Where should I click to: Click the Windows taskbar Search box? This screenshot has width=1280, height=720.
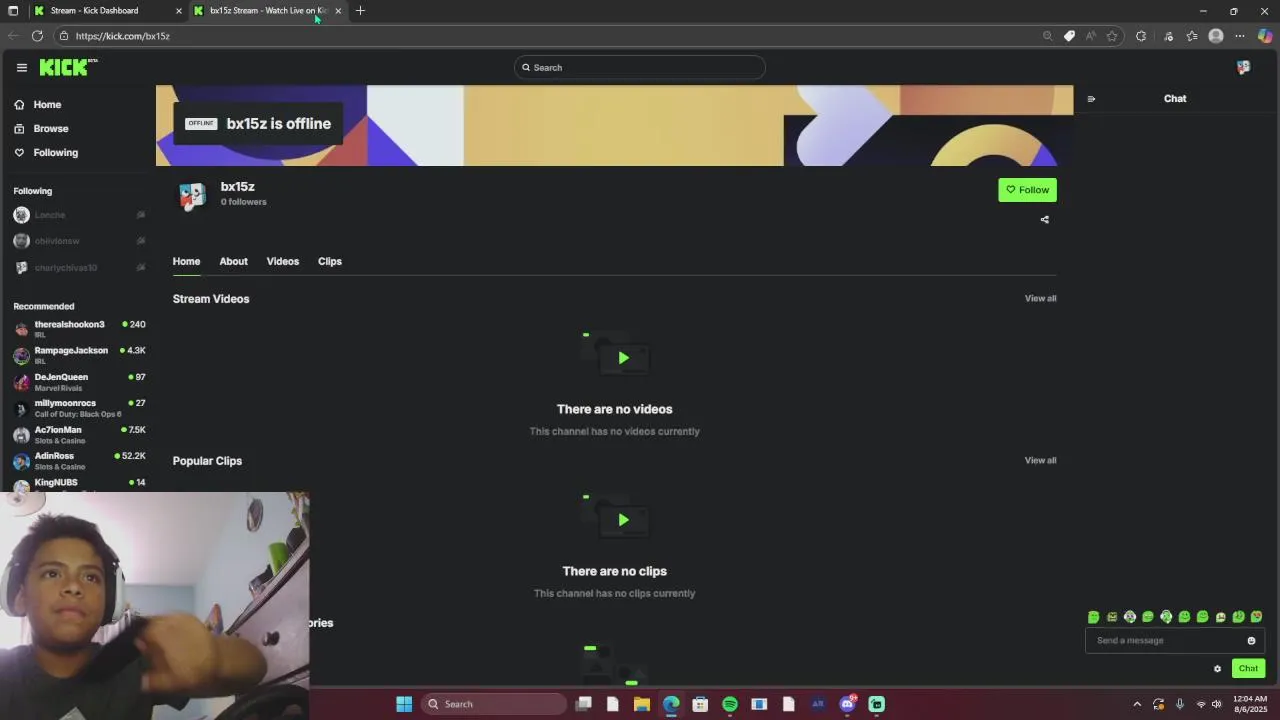[495, 704]
